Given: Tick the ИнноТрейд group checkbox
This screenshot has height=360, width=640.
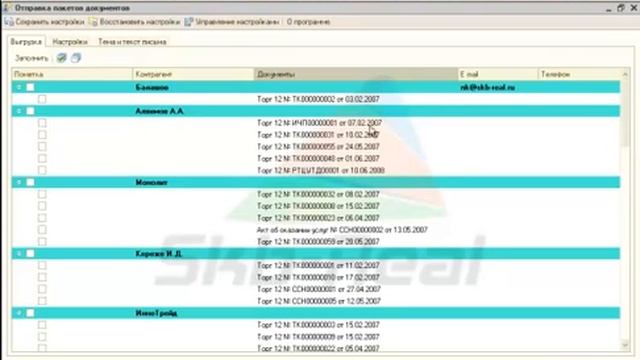Looking at the screenshot, I should (x=31, y=313).
